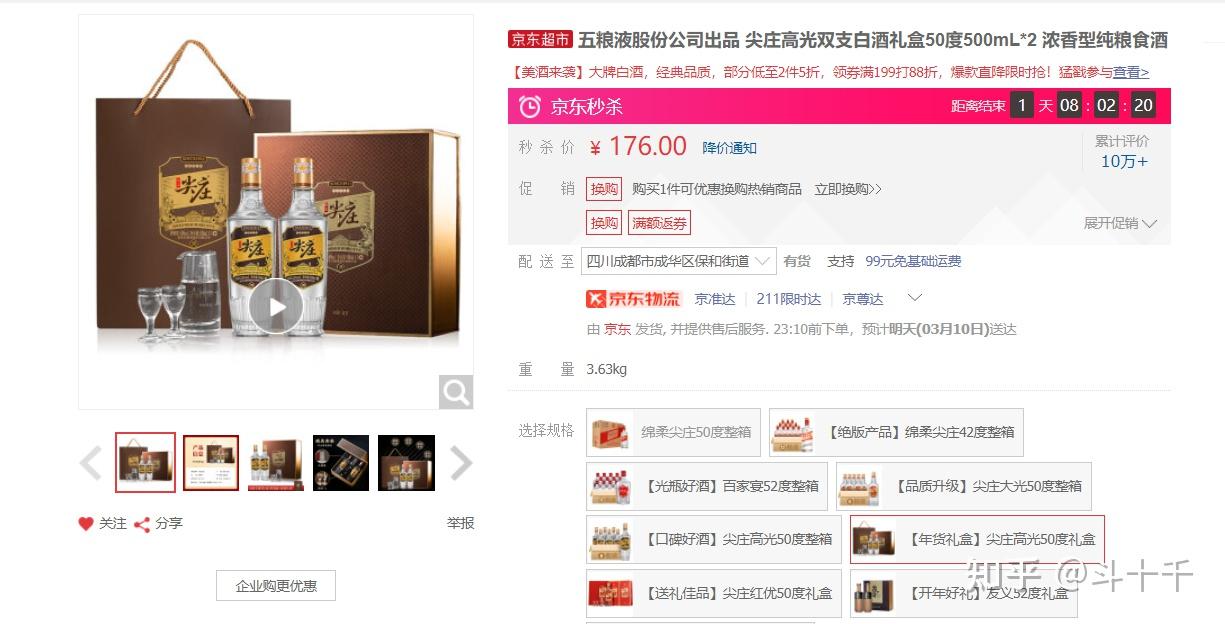Select the second product thumbnail
Viewport: 1225px width, 624px height.
211,463
